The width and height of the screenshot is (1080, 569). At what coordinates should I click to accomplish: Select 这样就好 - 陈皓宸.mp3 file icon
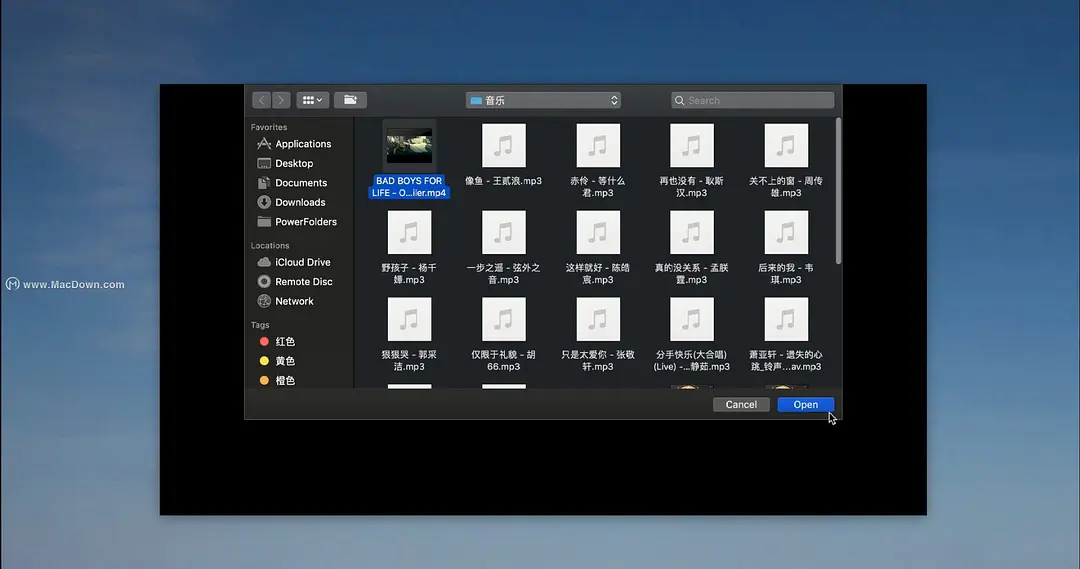(598, 232)
